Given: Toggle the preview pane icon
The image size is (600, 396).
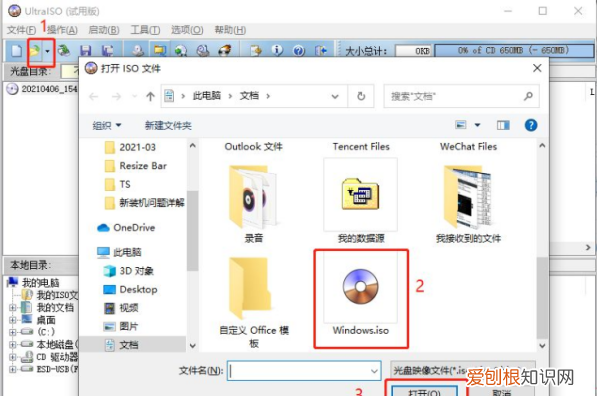Looking at the screenshot, I should tap(503, 125).
